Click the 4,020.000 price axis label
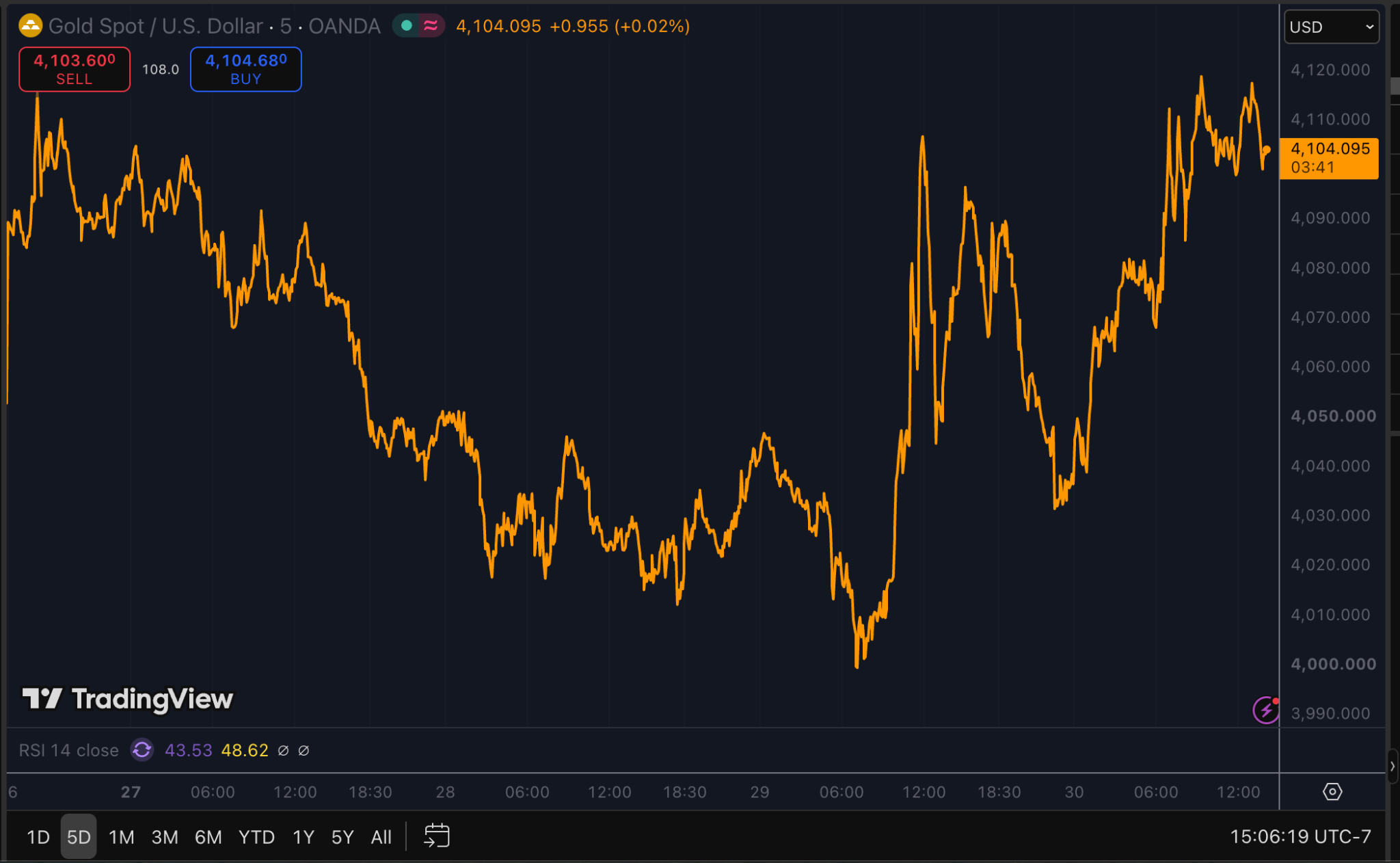This screenshot has height=863, width=1400. (x=1330, y=564)
